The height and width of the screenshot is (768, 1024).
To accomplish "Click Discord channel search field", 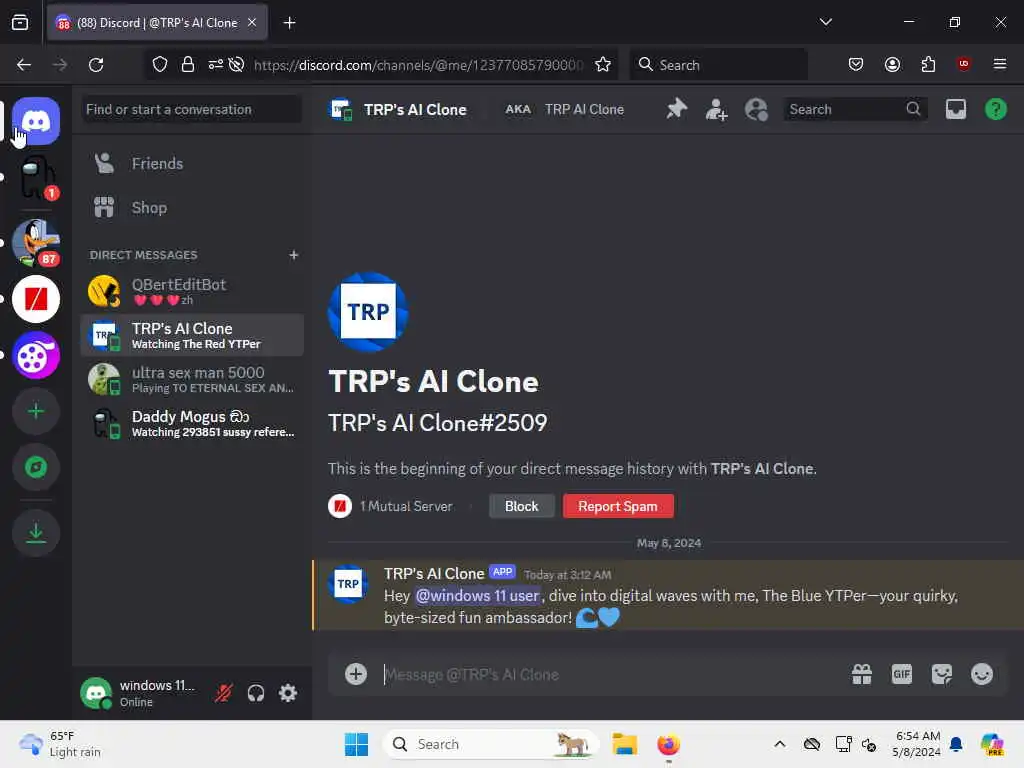I will pos(854,109).
